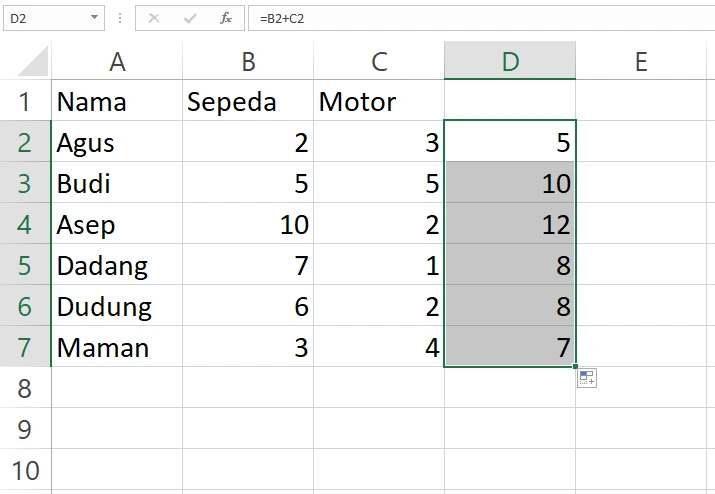Viewport: 715px width, 494px height.
Task: Click the cell containing Sepeda
Action: tap(248, 101)
